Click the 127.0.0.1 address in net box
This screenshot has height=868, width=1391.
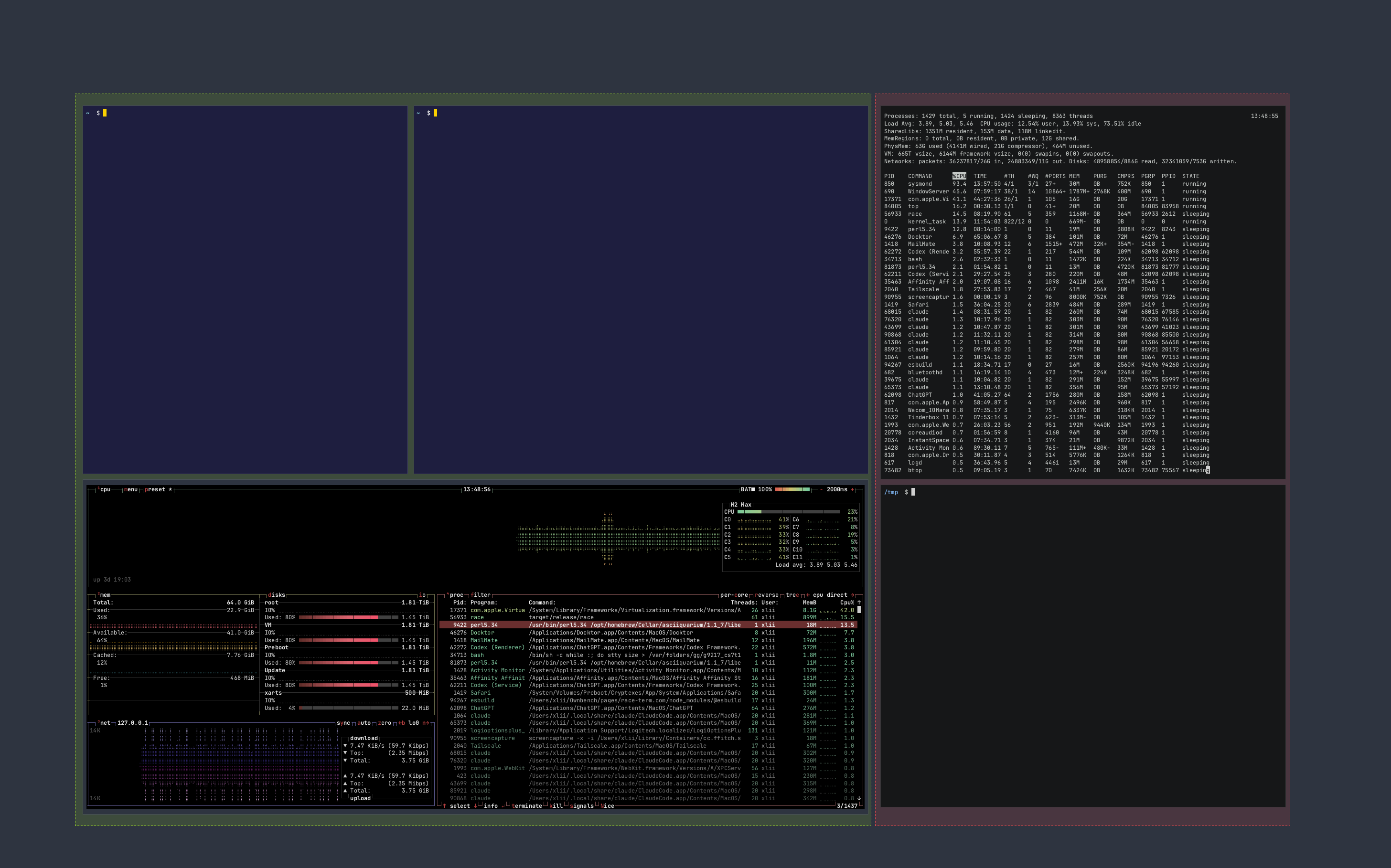133,723
